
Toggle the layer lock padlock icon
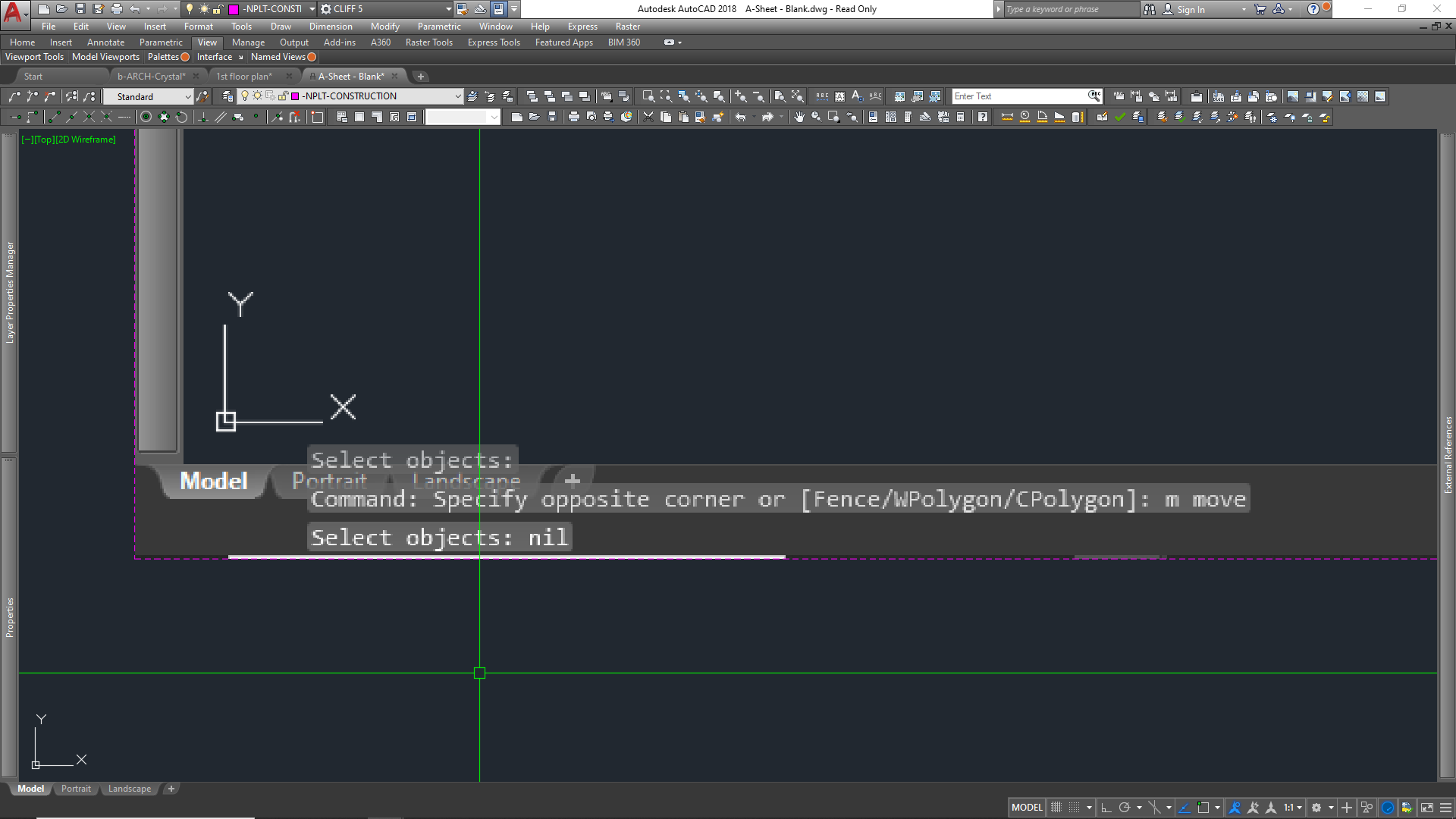point(284,96)
